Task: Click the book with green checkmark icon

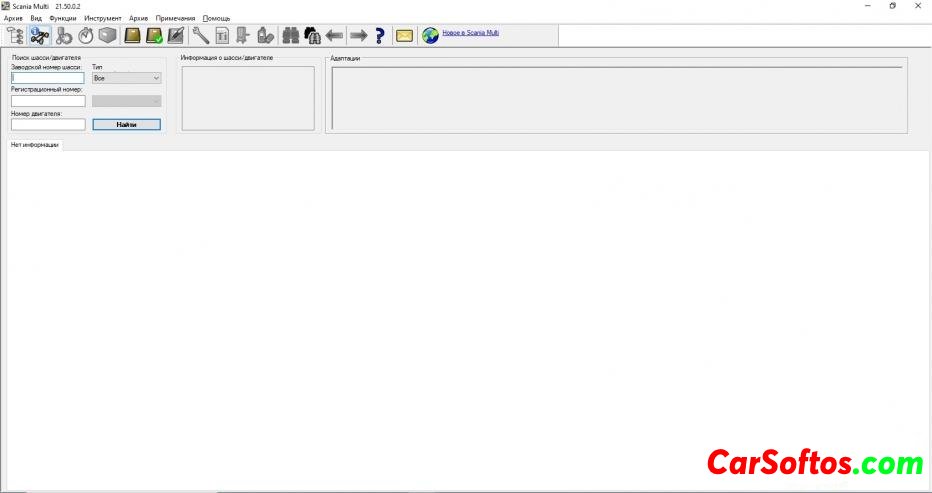Action: [x=154, y=36]
